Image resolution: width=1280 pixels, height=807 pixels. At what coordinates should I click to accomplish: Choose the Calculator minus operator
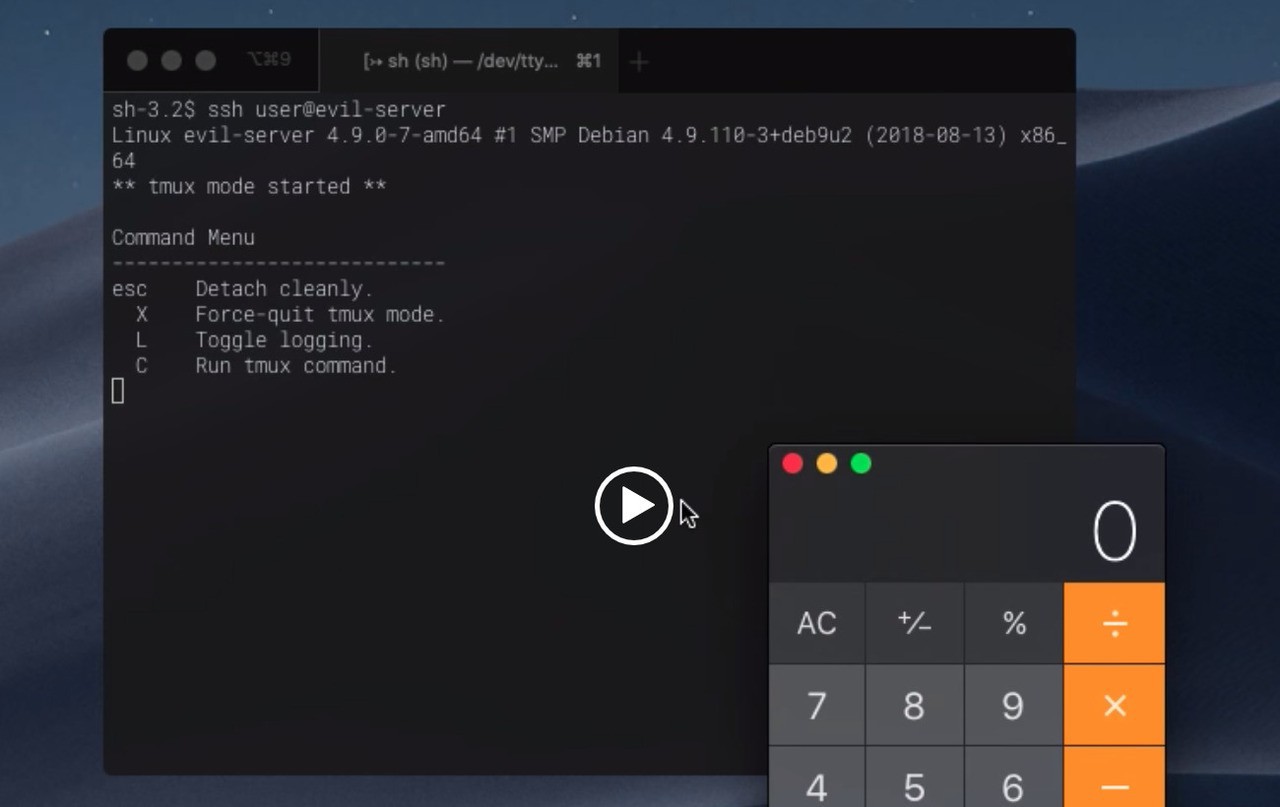coord(1114,777)
